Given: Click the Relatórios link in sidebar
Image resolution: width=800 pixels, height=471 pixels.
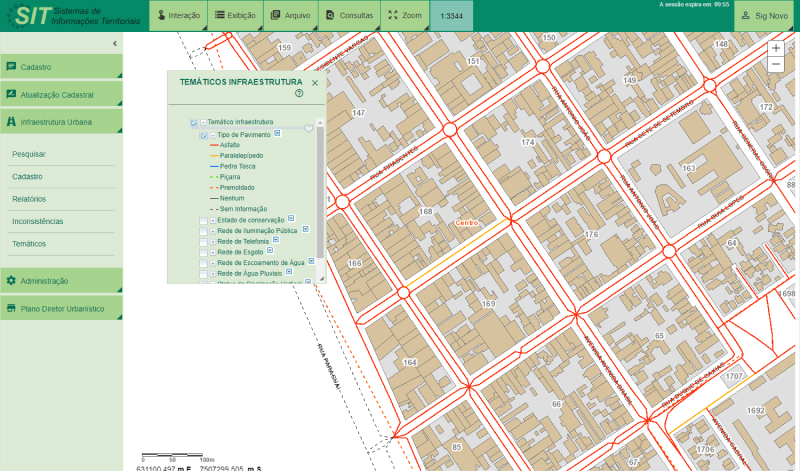Looking at the screenshot, I should (29, 199).
